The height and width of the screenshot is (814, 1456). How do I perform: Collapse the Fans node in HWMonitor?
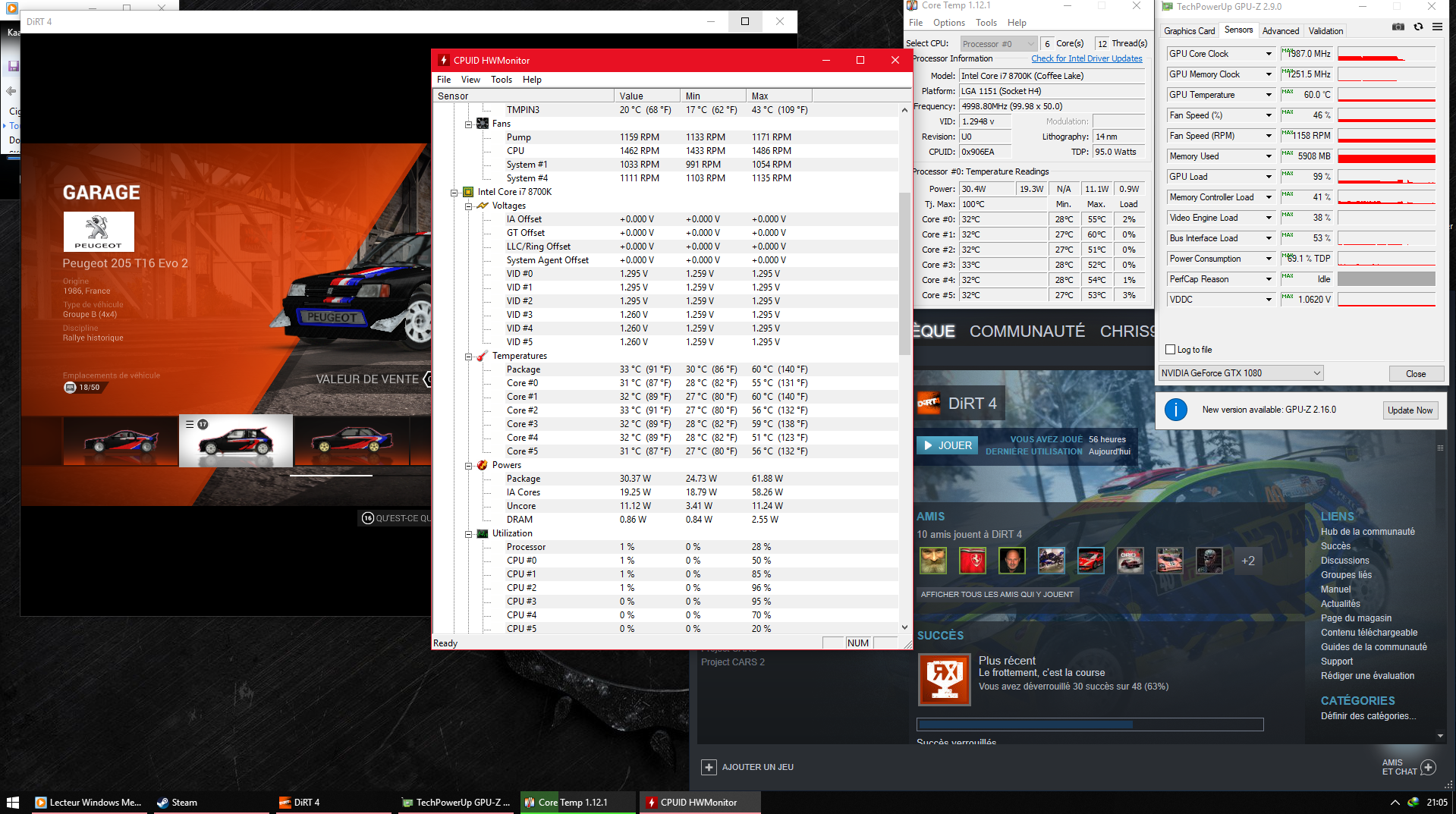click(x=469, y=124)
